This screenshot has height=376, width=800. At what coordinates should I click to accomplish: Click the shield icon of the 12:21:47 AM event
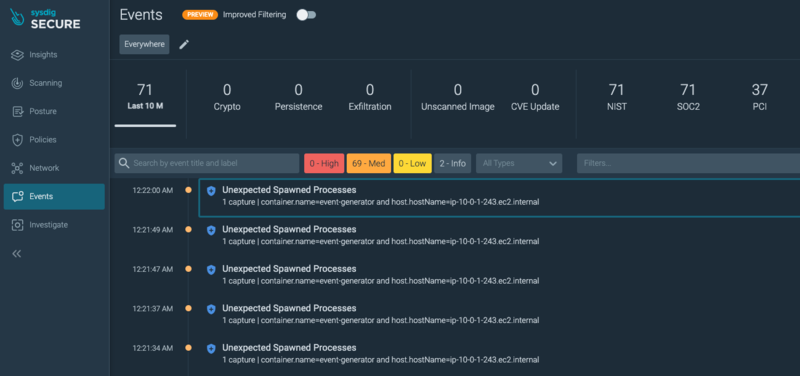tap(211, 270)
